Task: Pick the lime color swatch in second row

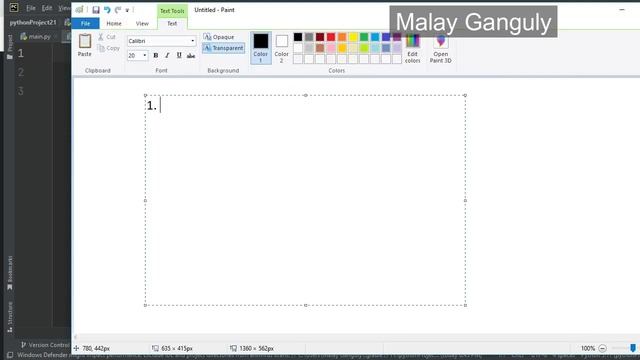Action: (364, 48)
